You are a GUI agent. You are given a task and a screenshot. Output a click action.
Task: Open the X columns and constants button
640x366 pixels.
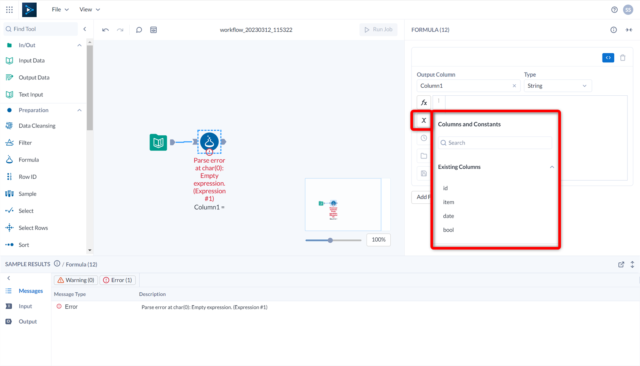pyautogui.click(x=424, y=120)
